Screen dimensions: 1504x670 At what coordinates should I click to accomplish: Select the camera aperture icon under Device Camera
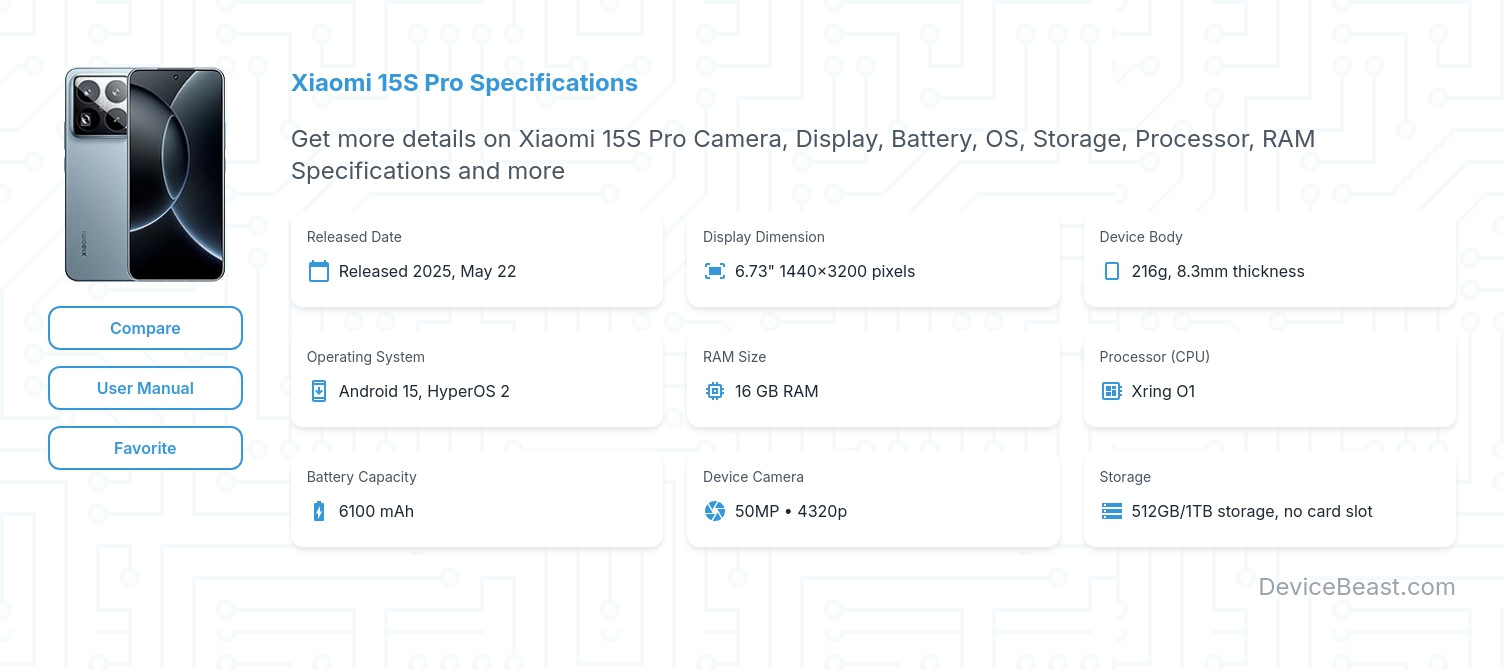tap(714, 511)
